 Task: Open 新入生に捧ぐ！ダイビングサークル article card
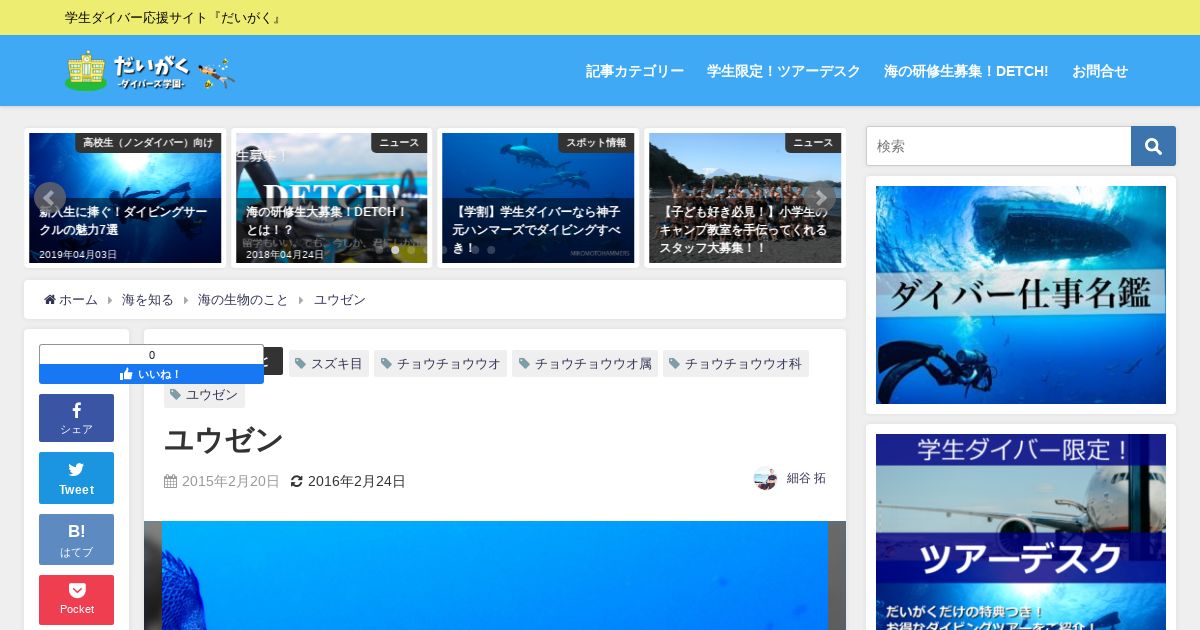(125, 198)
